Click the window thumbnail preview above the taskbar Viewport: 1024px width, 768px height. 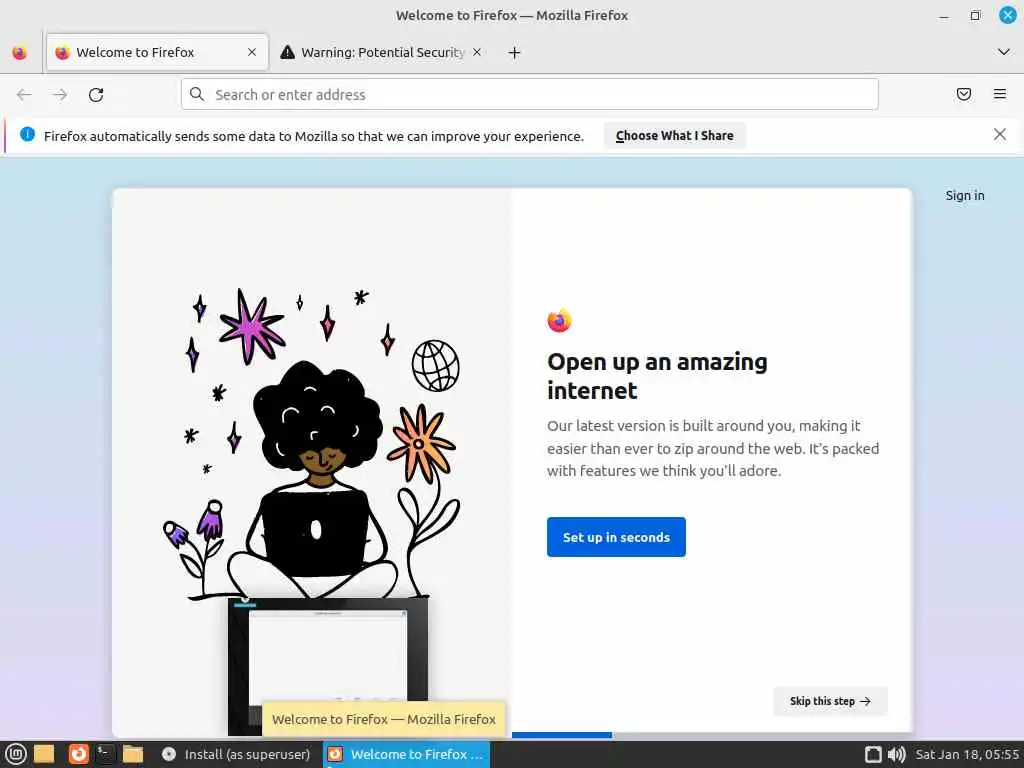tap(328, 666)
